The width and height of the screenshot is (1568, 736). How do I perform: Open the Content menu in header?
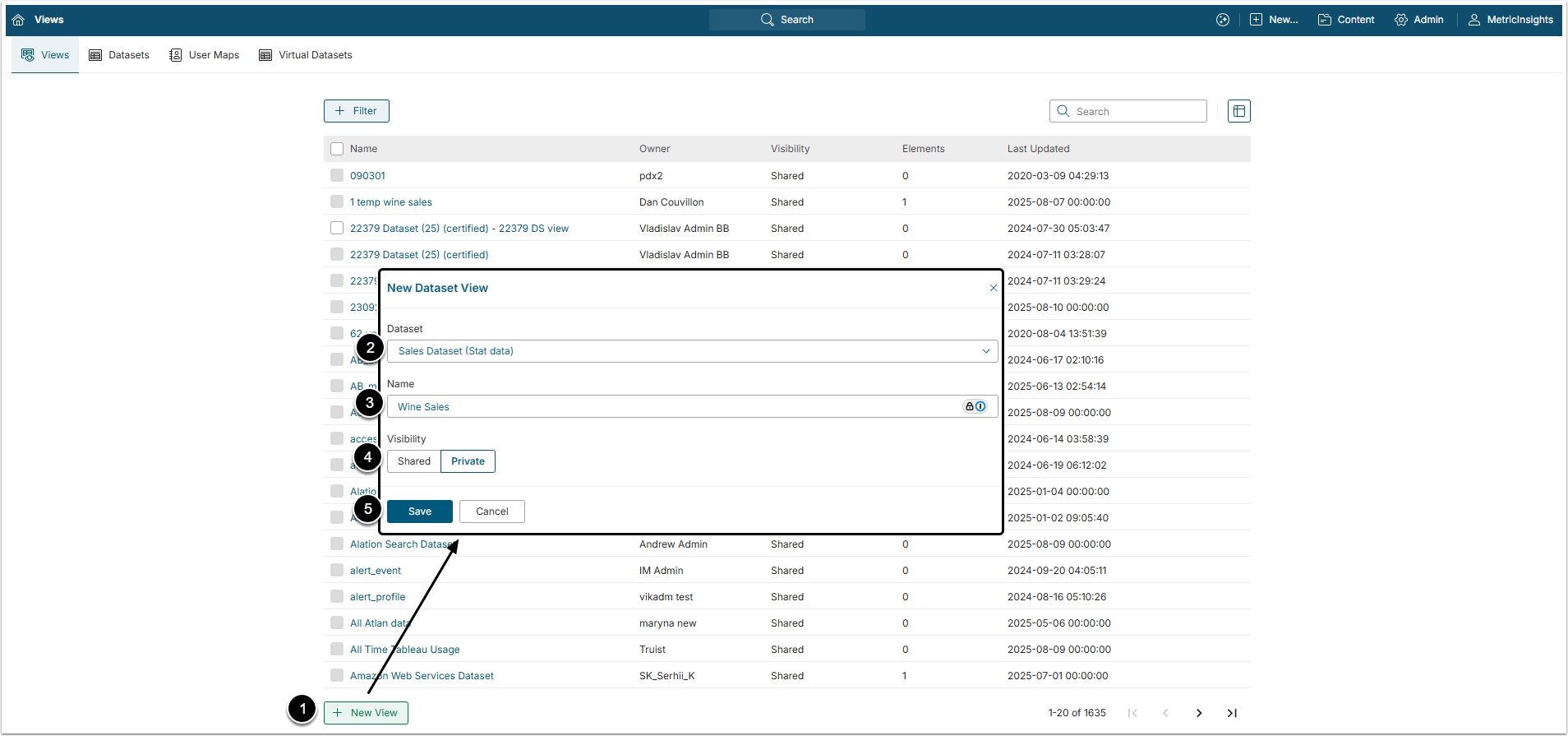tap(1345, 20)
